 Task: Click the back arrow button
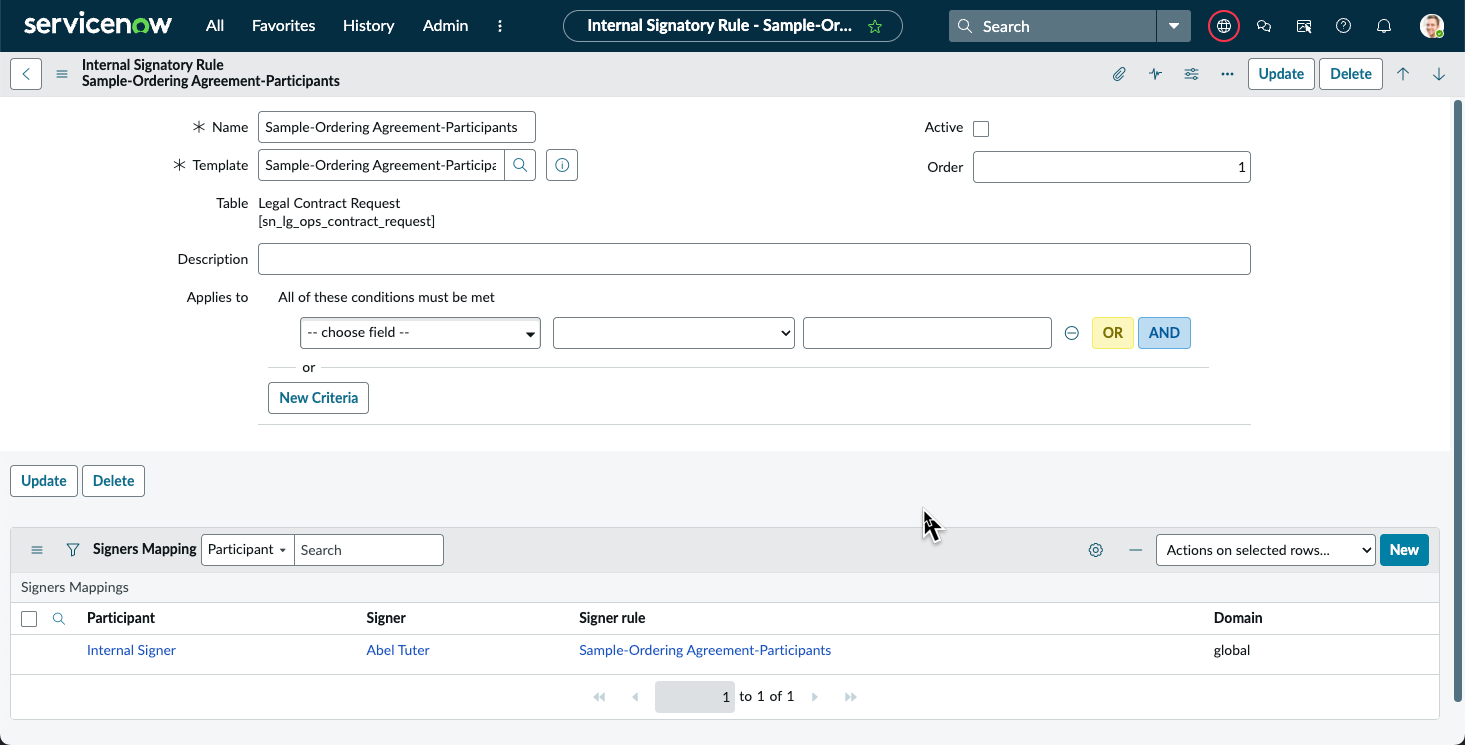click(x=26, y=74)
